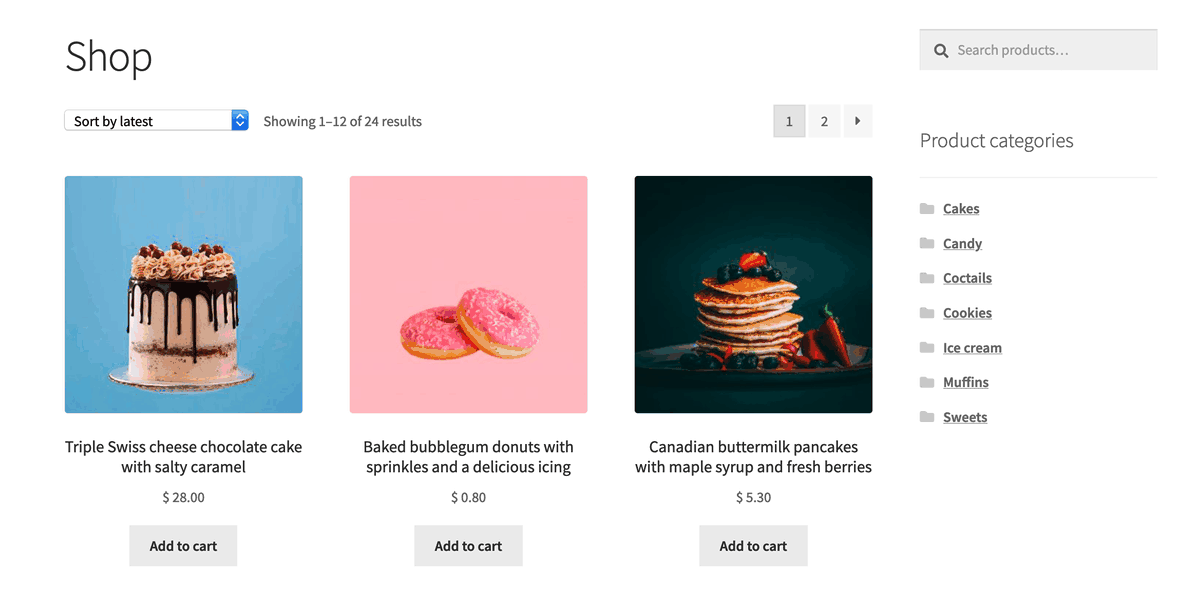This screenshot has width=1200, height=600.
Task: Add bubblegum donuts to cart
Action: coord(468,546)
